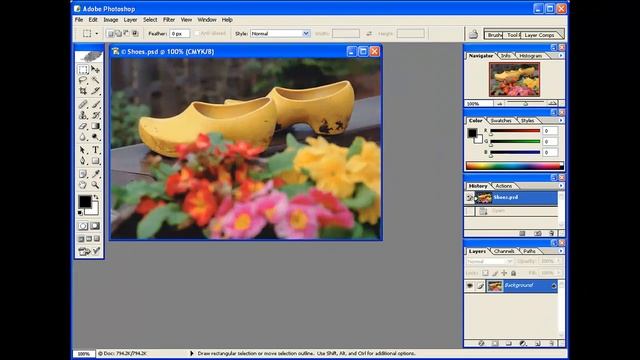Image resolution: width=640 pixels, height=360 pixels.
Task: Select the Type tool
Action: (x=95, y=150)
